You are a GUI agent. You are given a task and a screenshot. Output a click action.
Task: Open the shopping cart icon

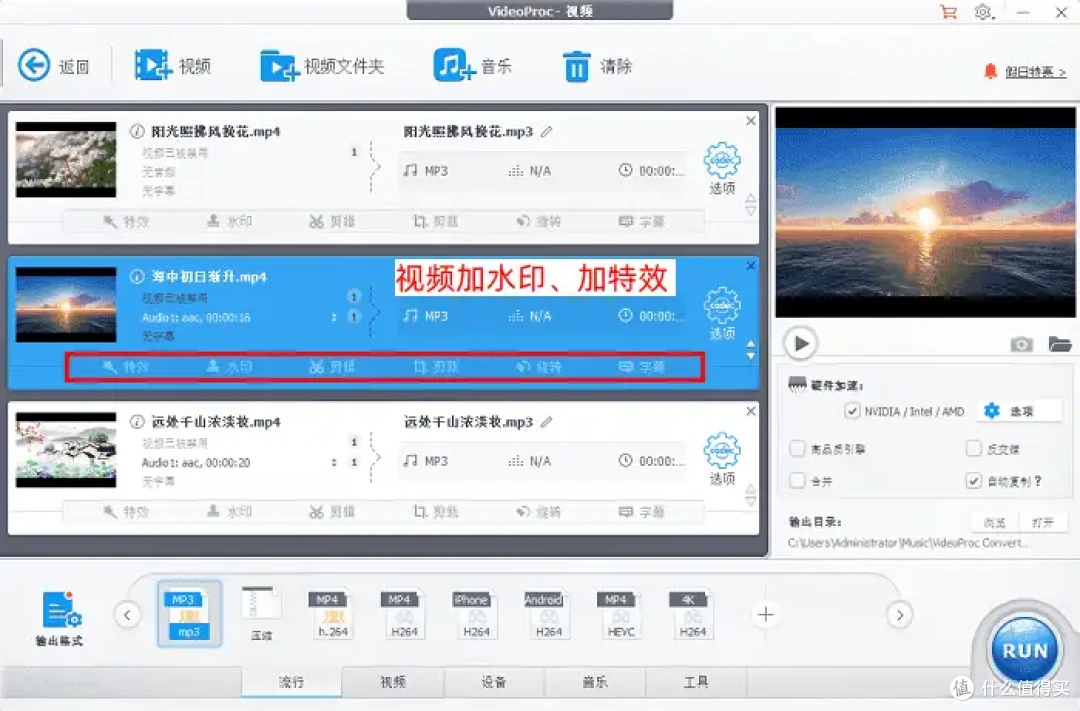[x=948, y=12]
